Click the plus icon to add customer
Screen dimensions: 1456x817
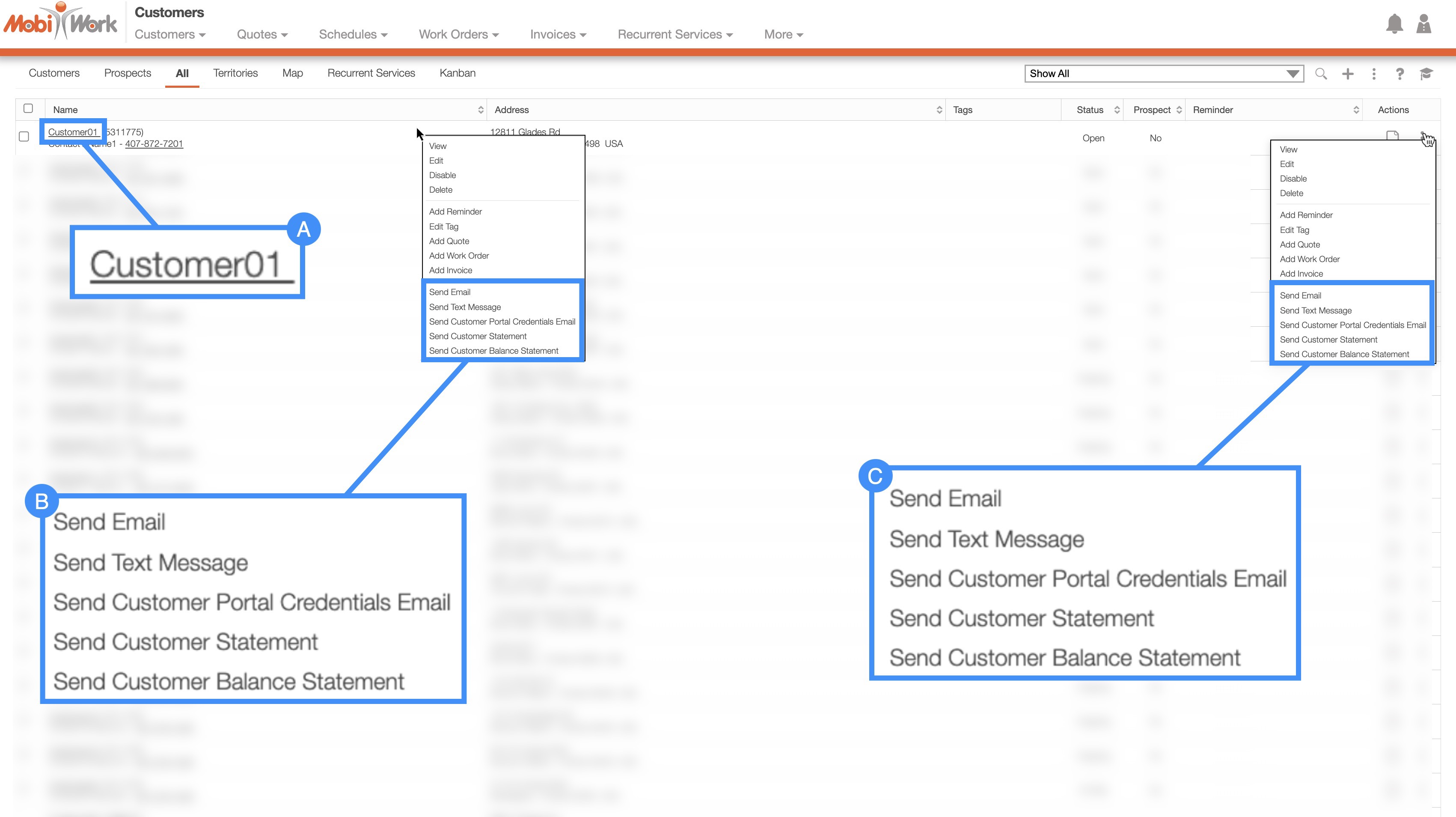[x=1347, y=74]
